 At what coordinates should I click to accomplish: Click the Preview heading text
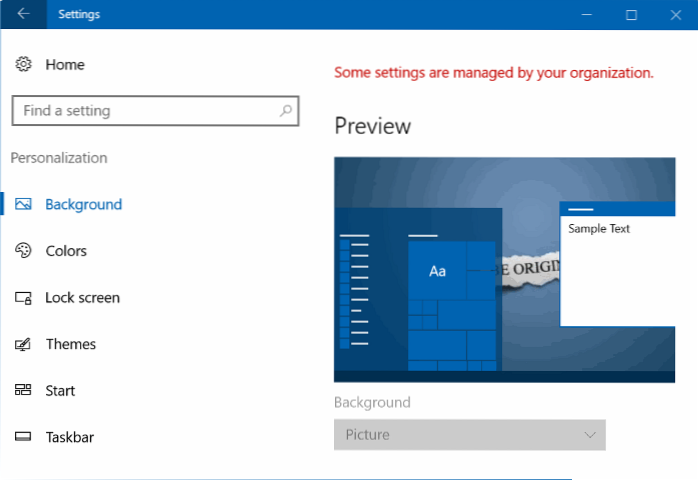372,126
